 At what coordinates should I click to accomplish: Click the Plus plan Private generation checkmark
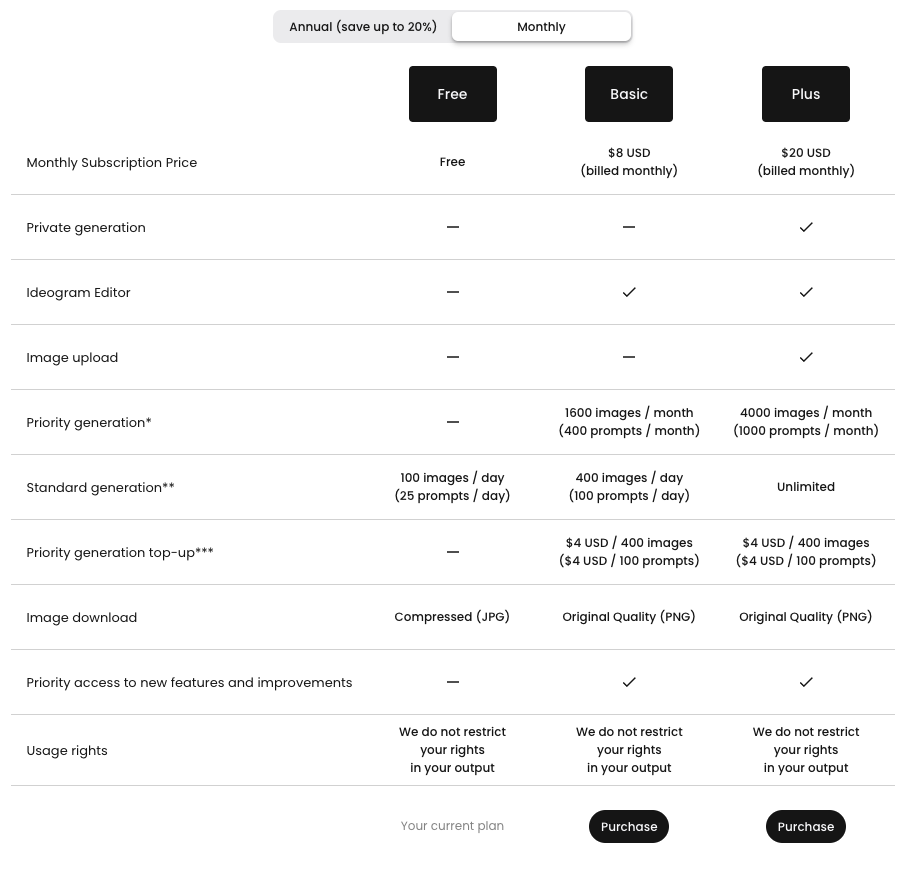(x=806, y=227)
